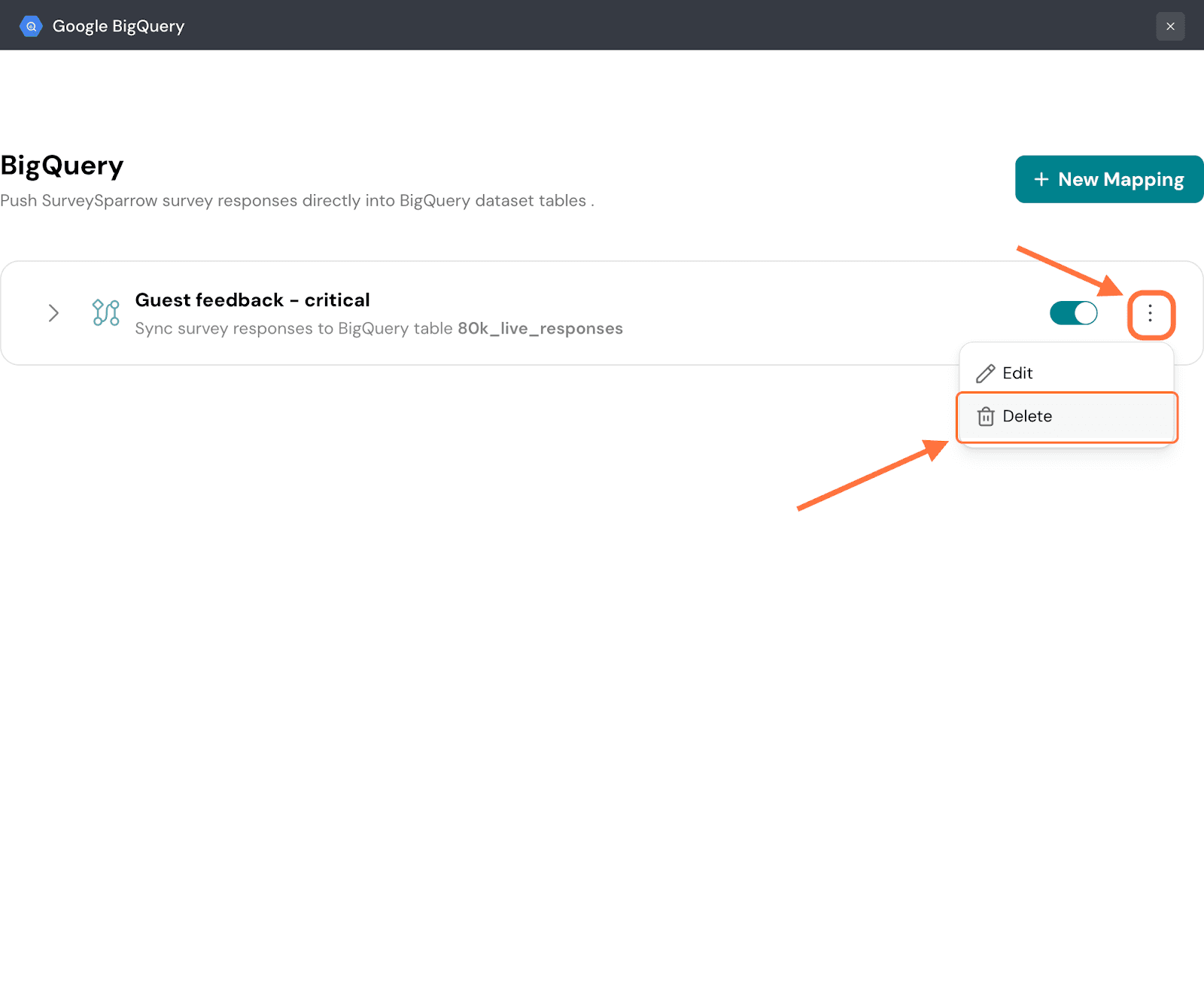Click the 80k_live_responses table name

pyautogui.click(x=540, y=329)
